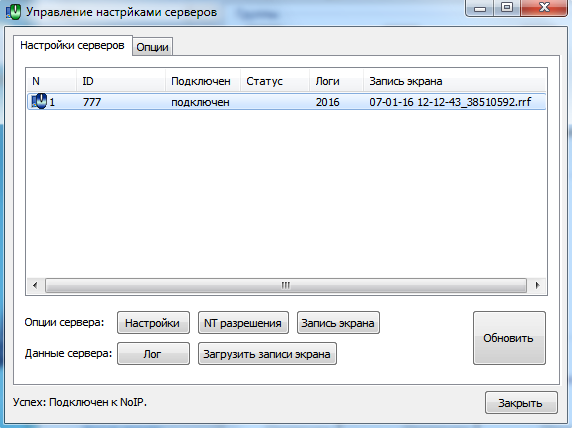This screenshot has height=428, width=572.
Task: Click the application icon in the title bar
Action: tap(13, 12)
